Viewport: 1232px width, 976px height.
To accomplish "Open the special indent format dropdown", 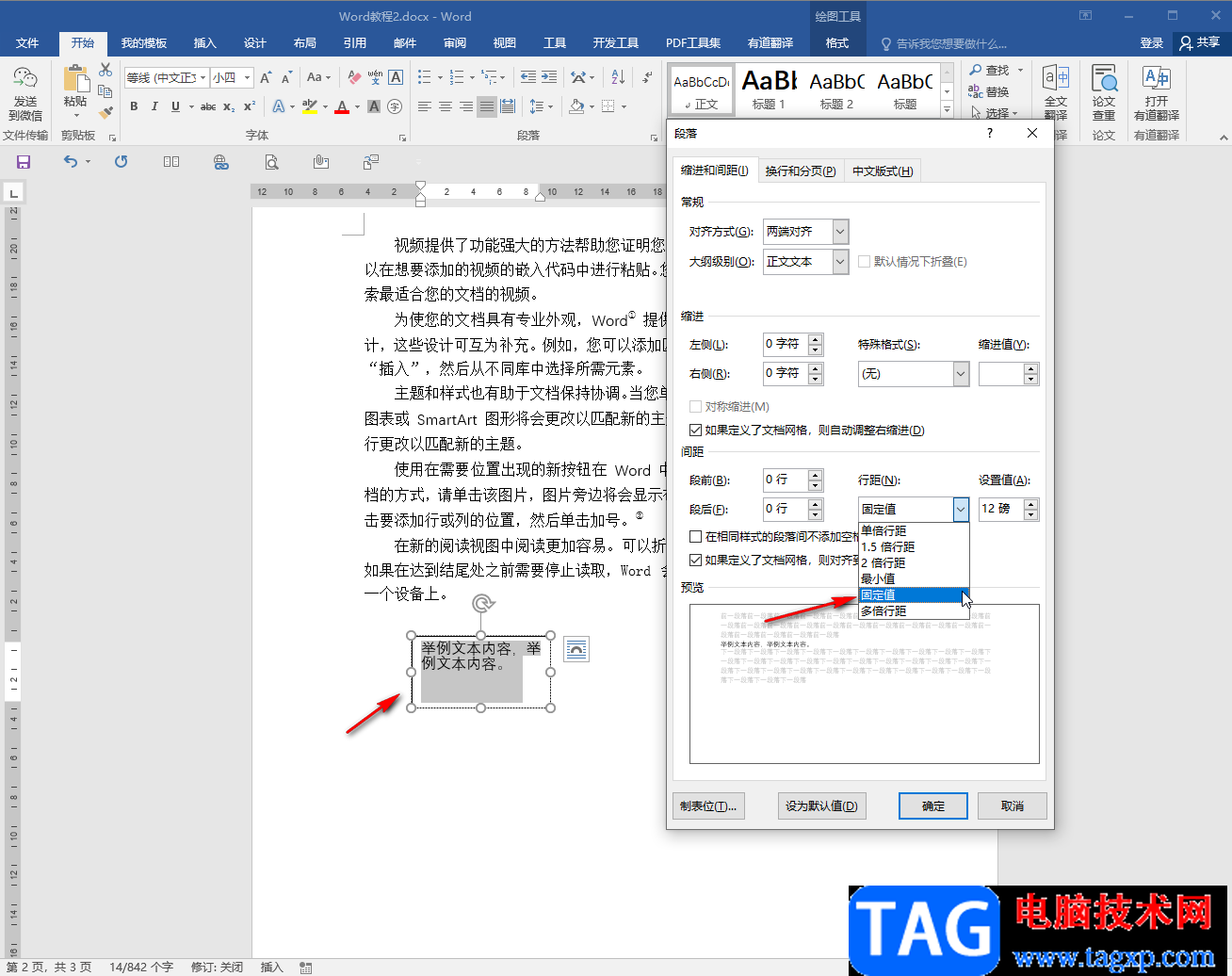I will pos(961,374).
